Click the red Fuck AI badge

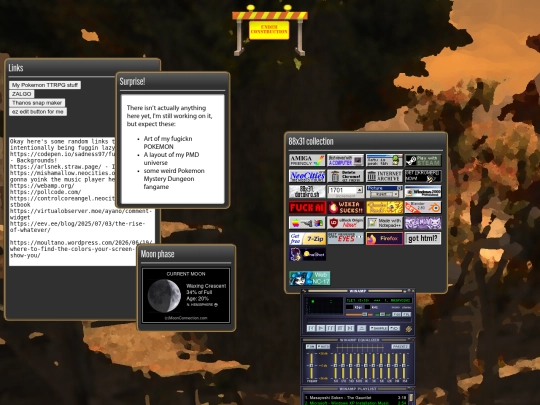click(307, 207)
